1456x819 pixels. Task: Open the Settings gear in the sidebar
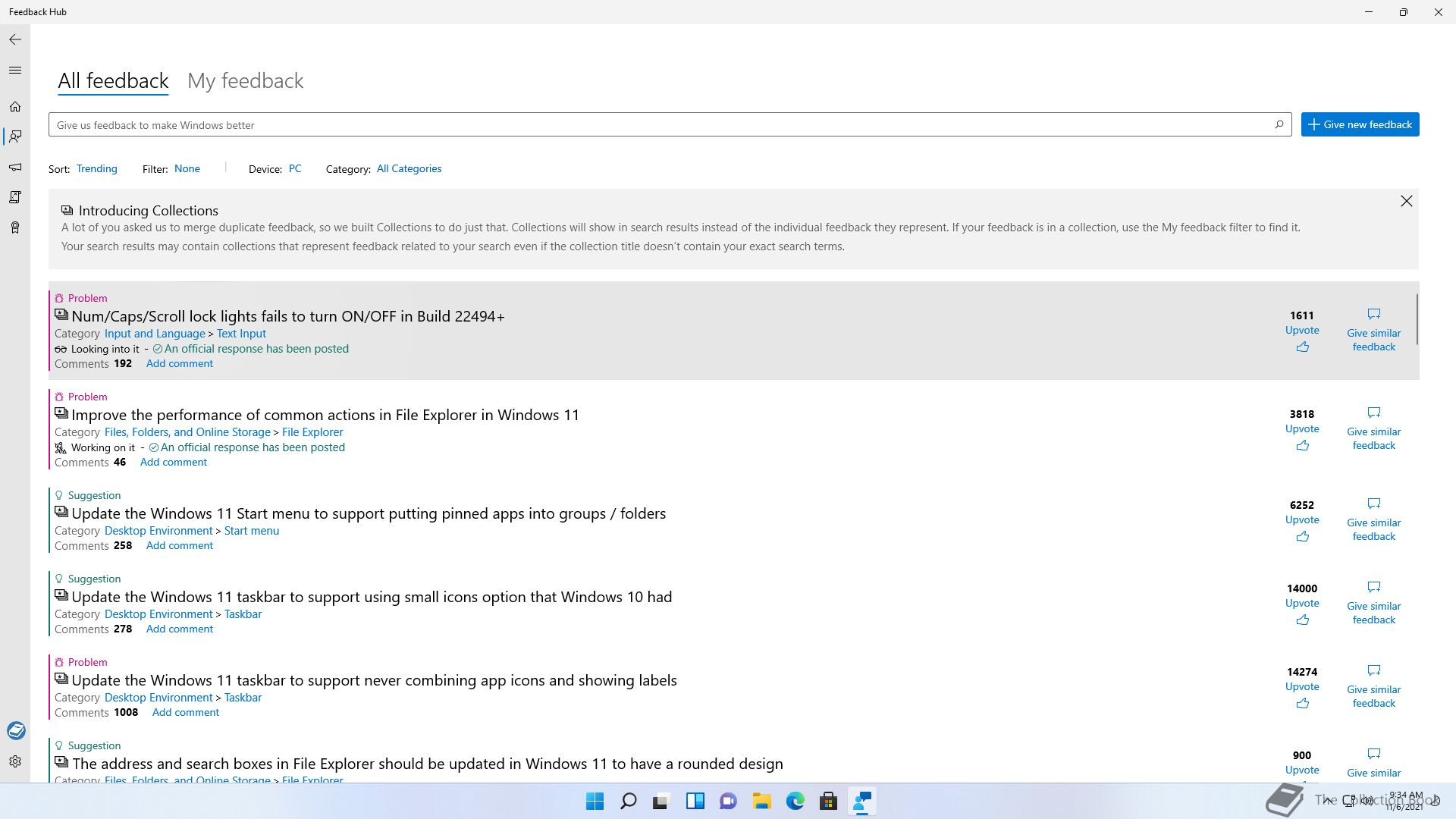click(15, 761)
